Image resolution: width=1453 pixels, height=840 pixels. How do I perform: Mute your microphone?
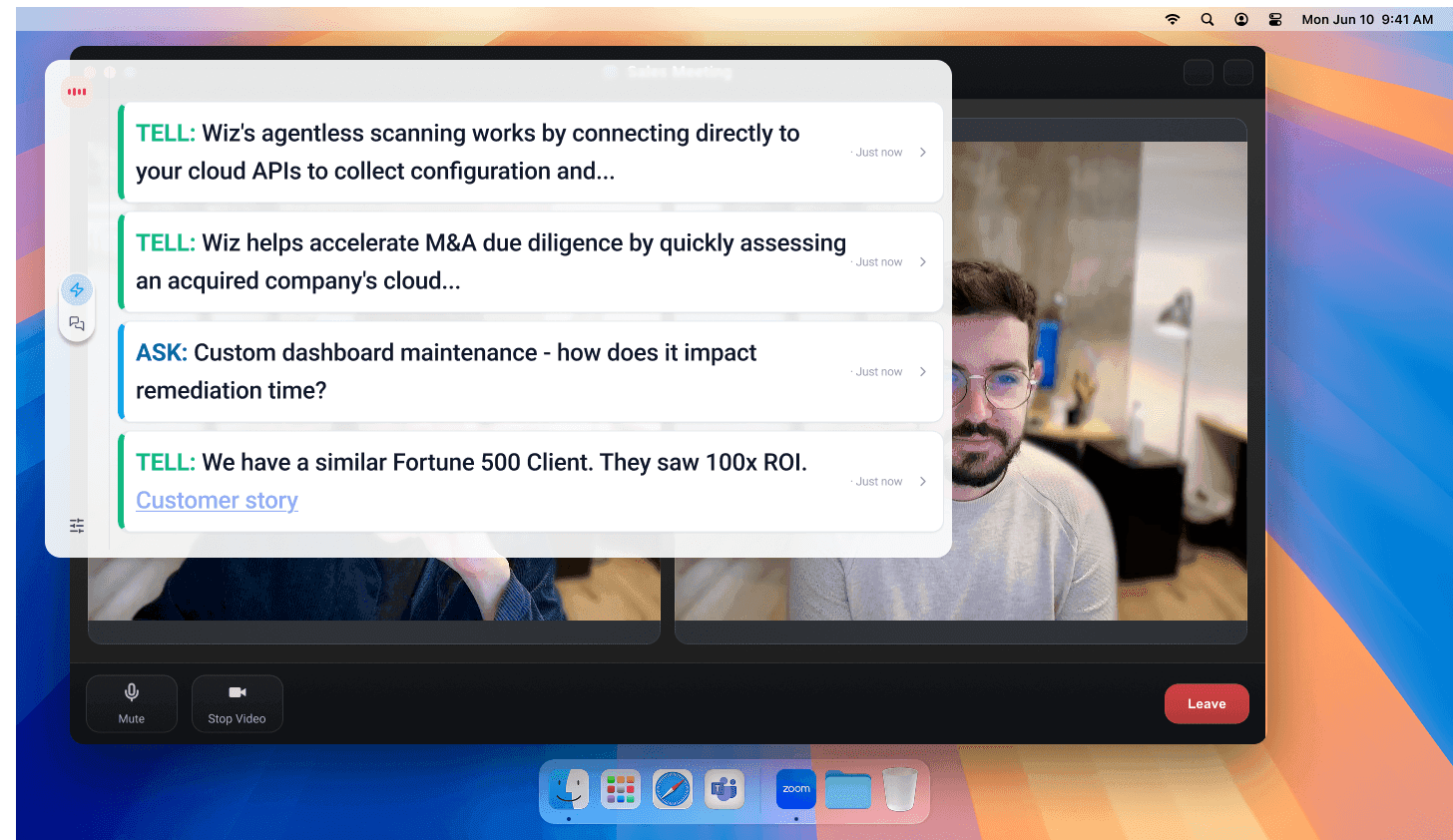(131, 703)
